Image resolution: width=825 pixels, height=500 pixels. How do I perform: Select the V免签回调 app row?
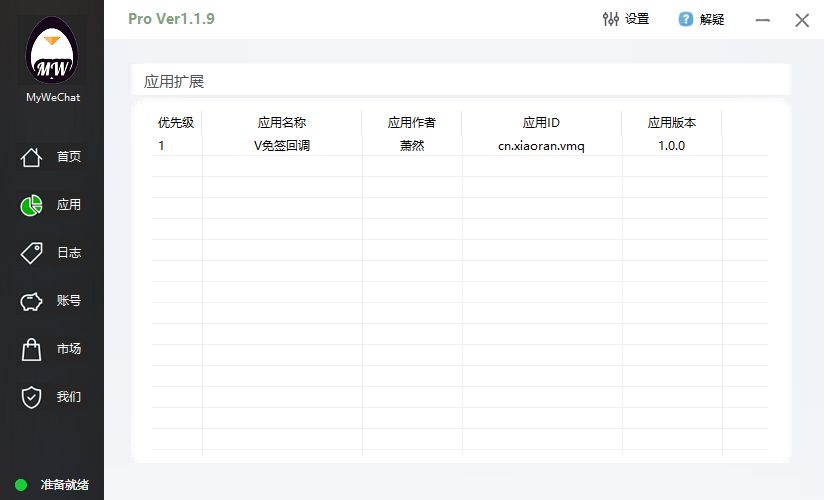[x=282, y=146]
